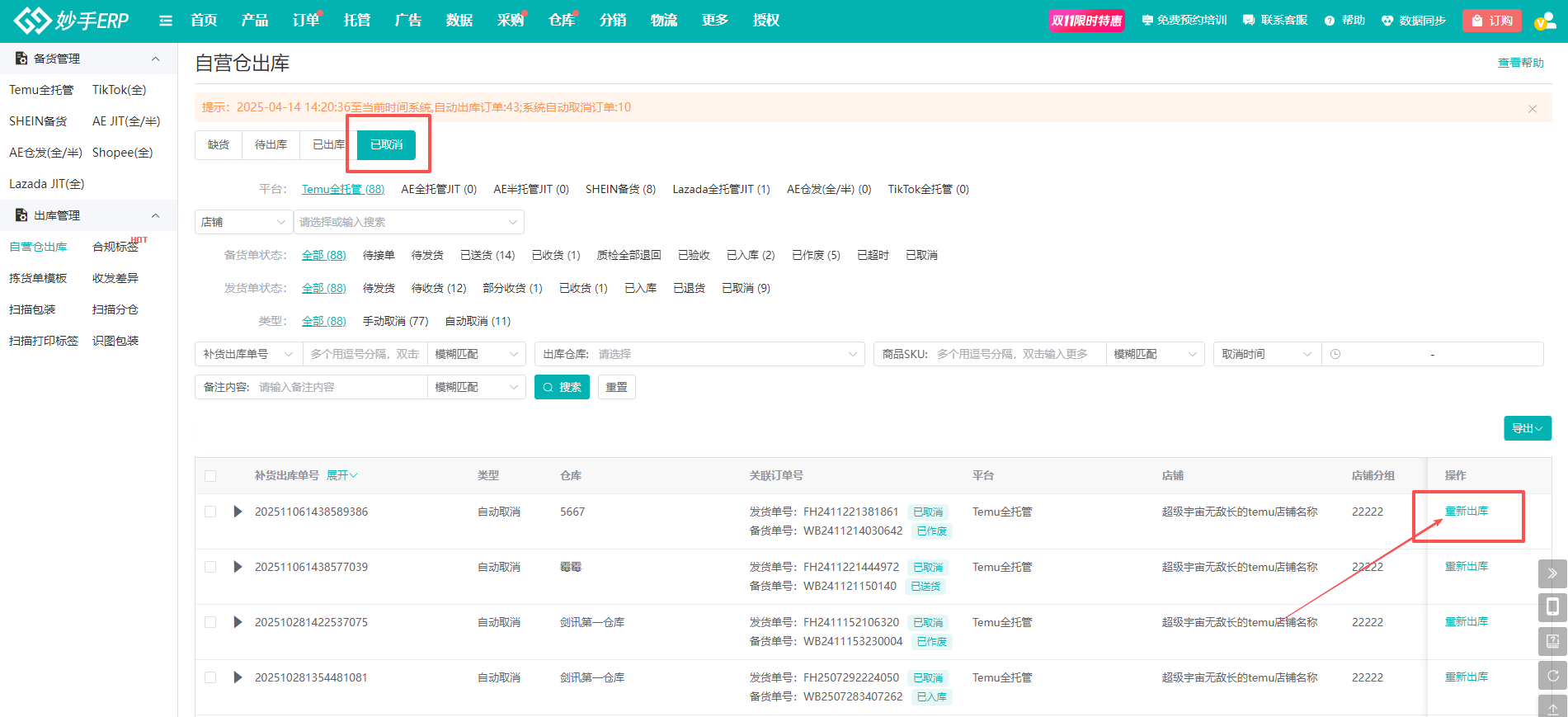The height and width of the screenshot is (717, 1568).
Task: Open the 导出 export dropdown
Action: (1527, 428)
